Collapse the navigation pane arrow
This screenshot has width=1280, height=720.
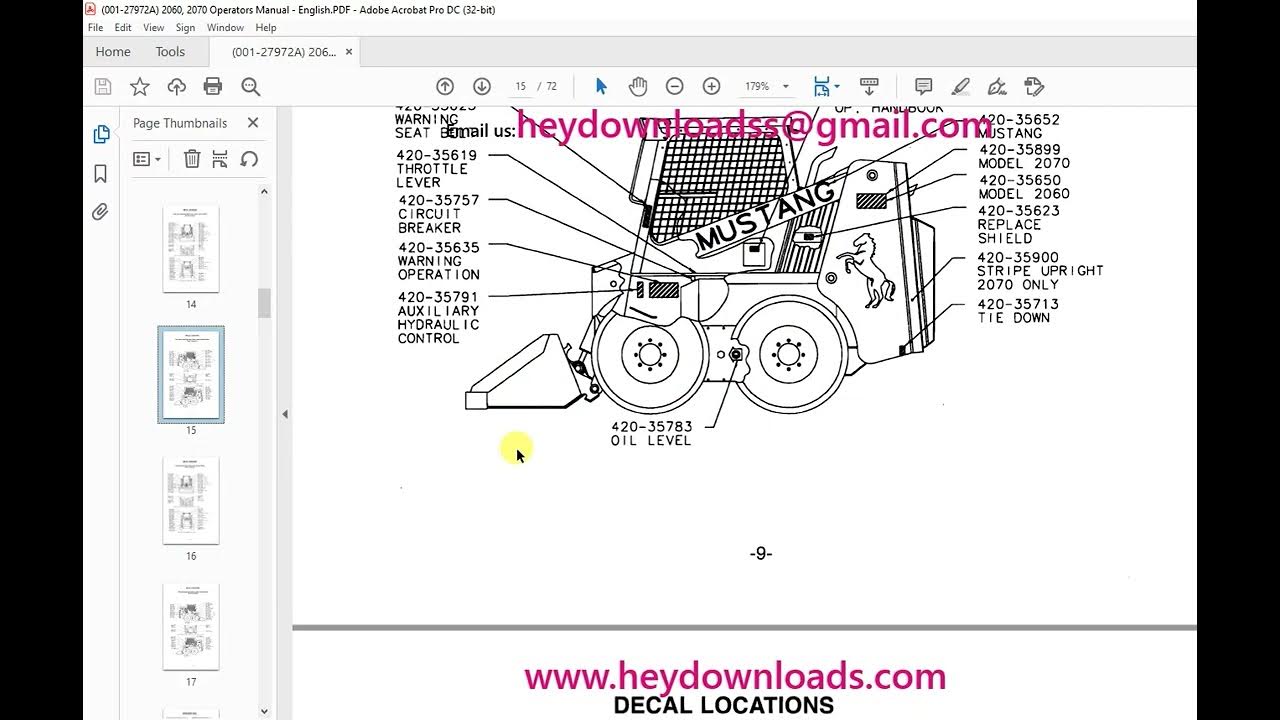pyautogui.click(x=285, y=414)
